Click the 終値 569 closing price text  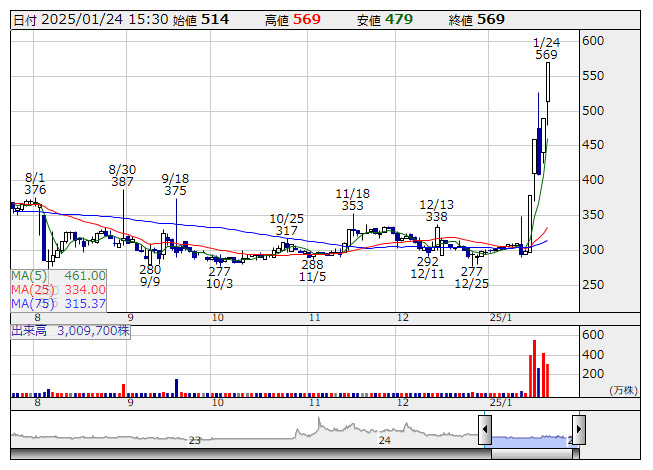click(477, 20)
